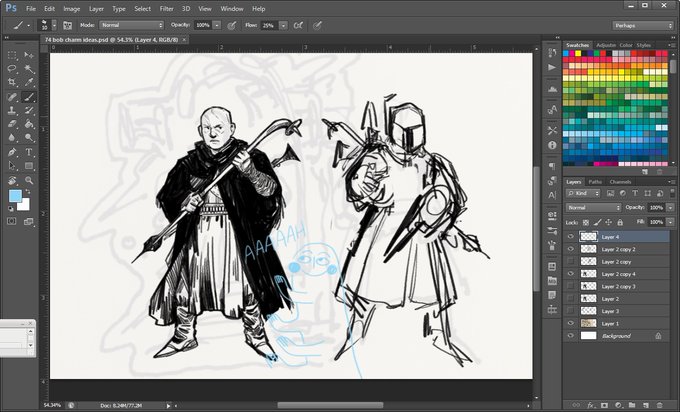The image size is (680, 412).
Task: Select the Magic Wand tool
Action: click(29, 69)
